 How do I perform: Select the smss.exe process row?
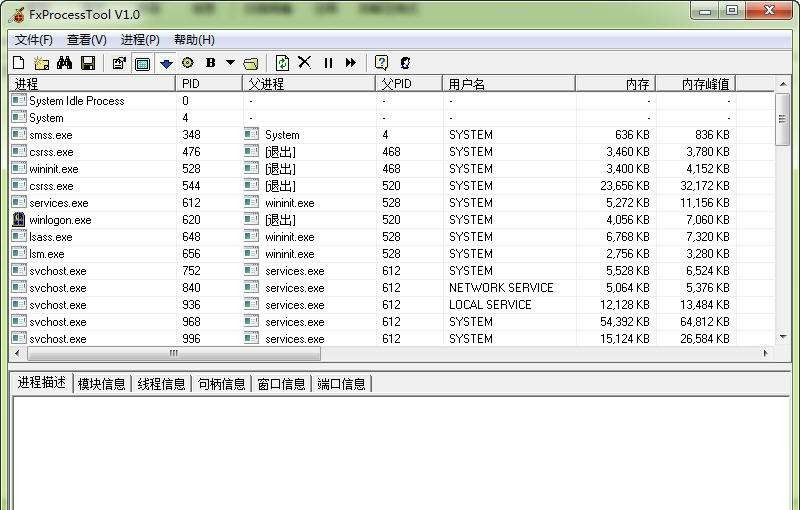click(x=392, y=135)
